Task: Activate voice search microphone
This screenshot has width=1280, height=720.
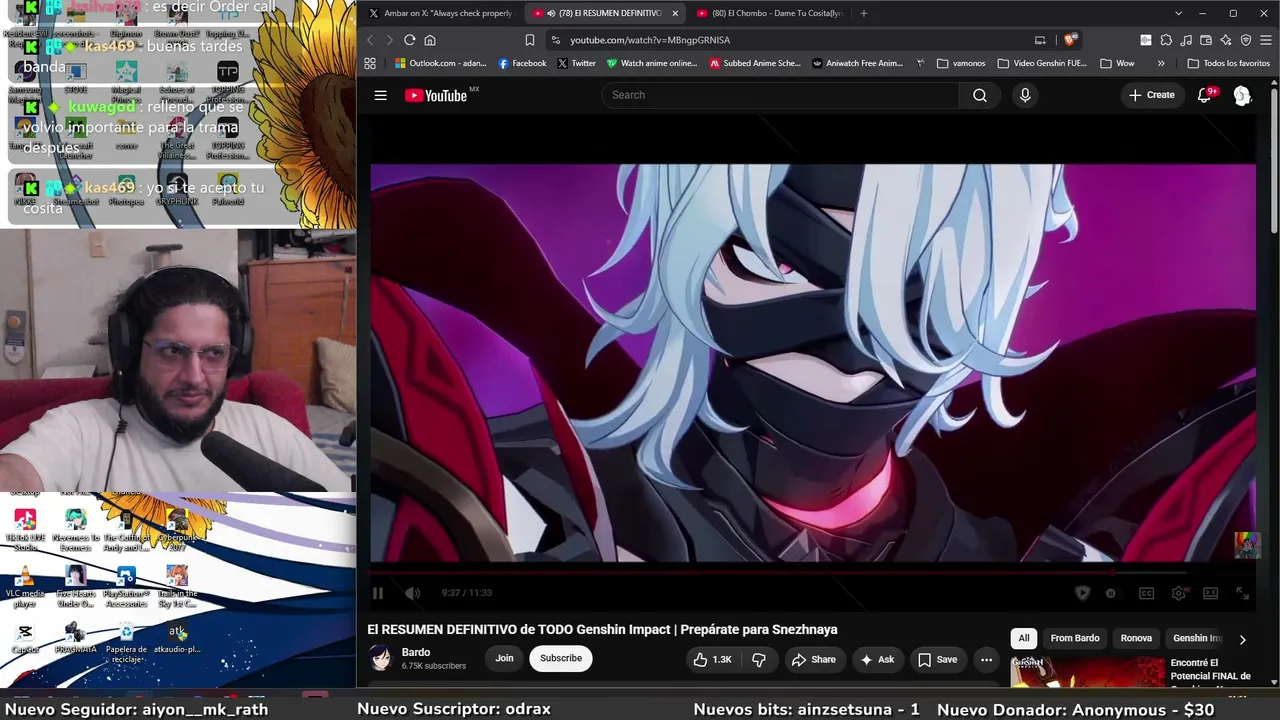Action: click(x=1025, y=95)
